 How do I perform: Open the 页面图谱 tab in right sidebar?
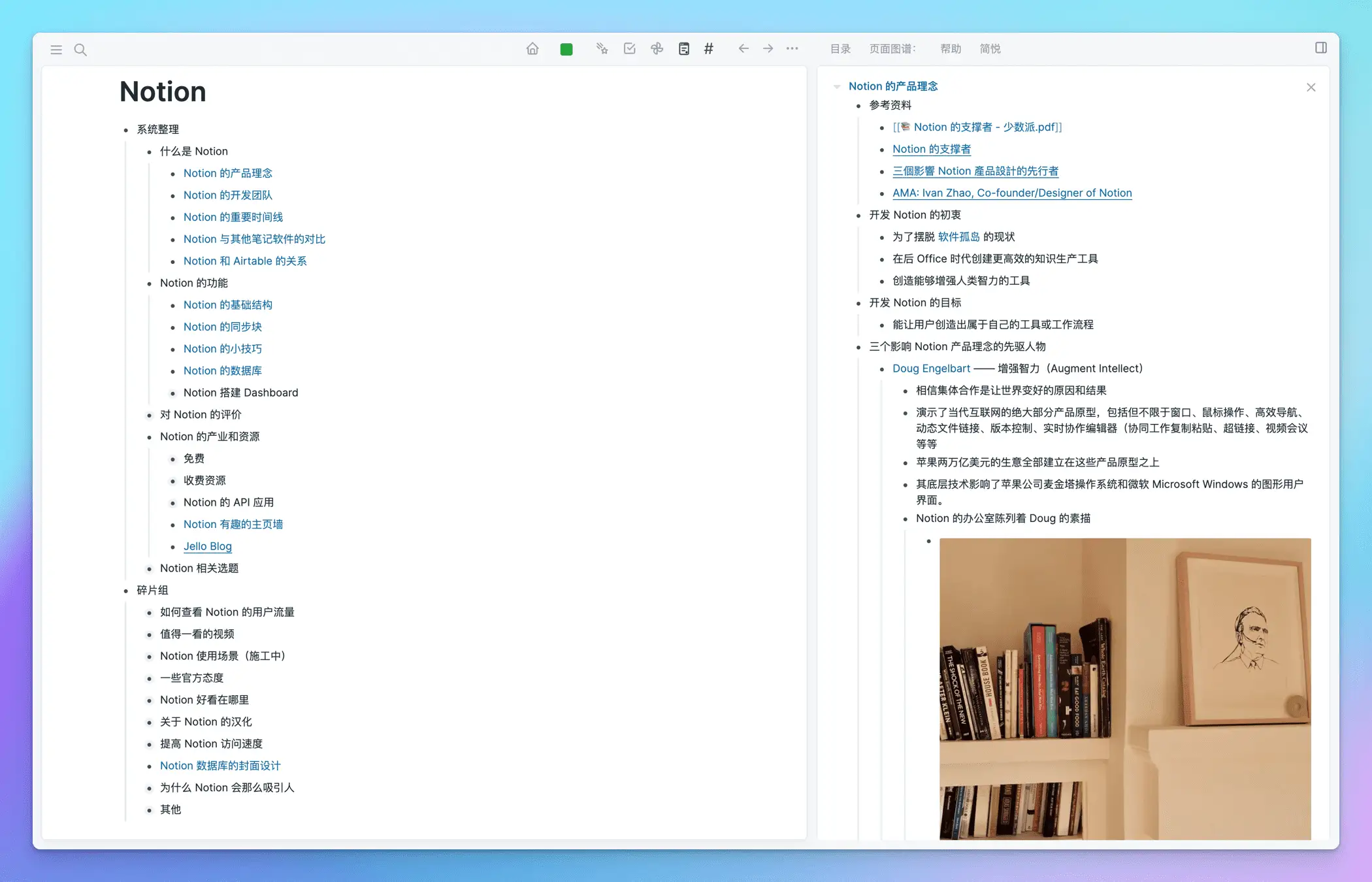[892, 49]
